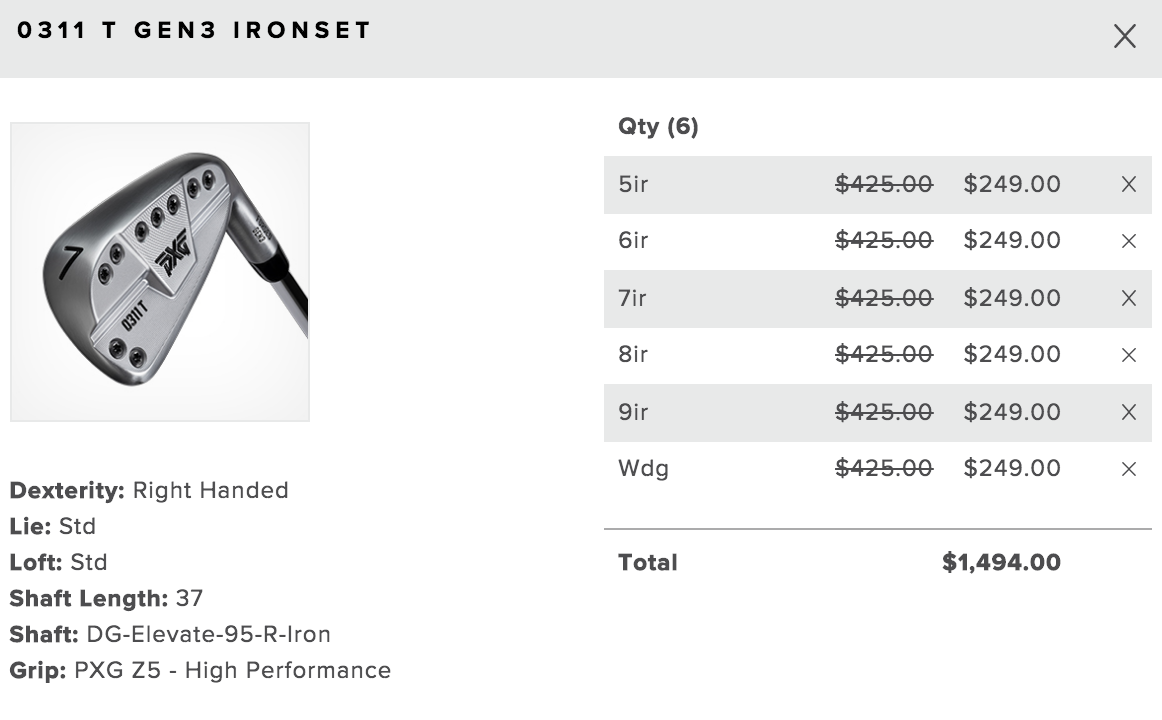Click the Total label
The width and height of the screenshot is (1162, 720).
pyautogui.click(x=648, y=562)
